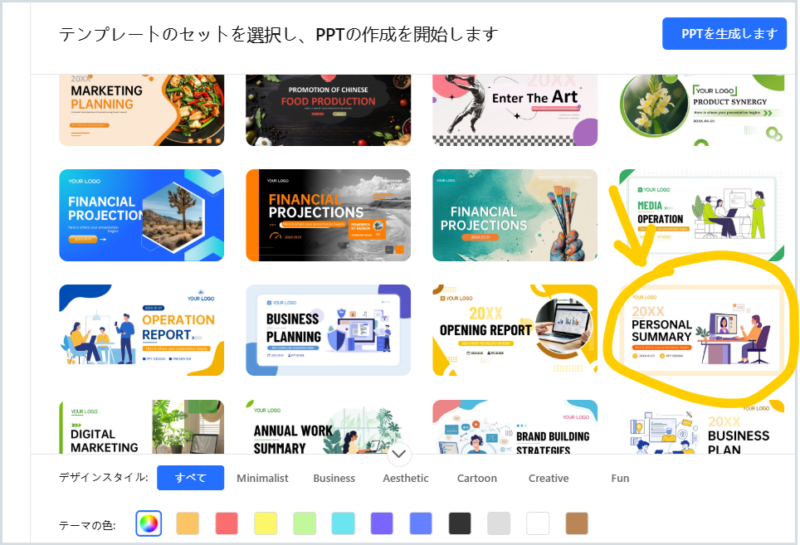Pick the Enter The Art template

[515, 110]
